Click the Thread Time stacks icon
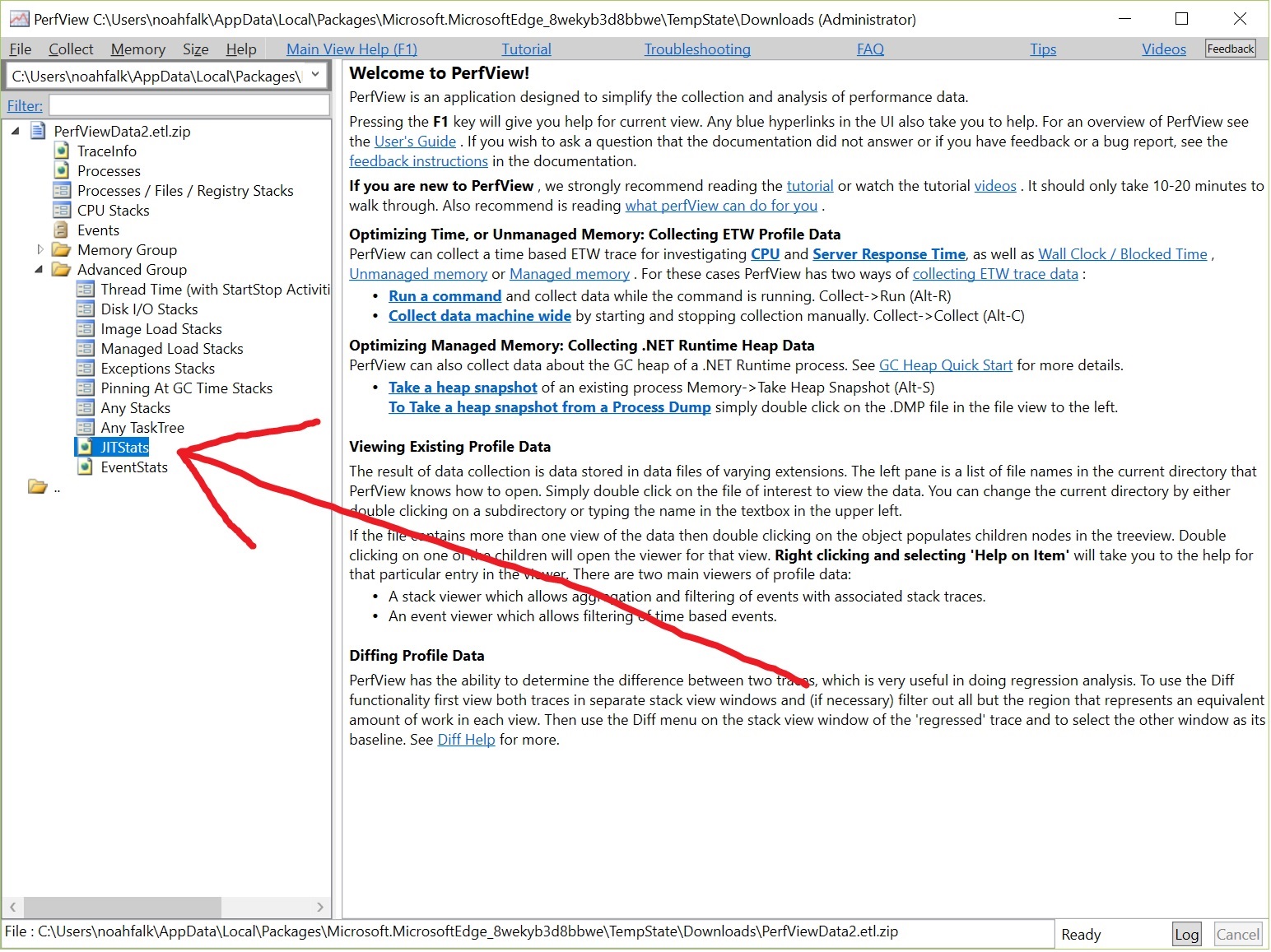The width and height of the screenshot is (1271, 952). tap(85, 289)
